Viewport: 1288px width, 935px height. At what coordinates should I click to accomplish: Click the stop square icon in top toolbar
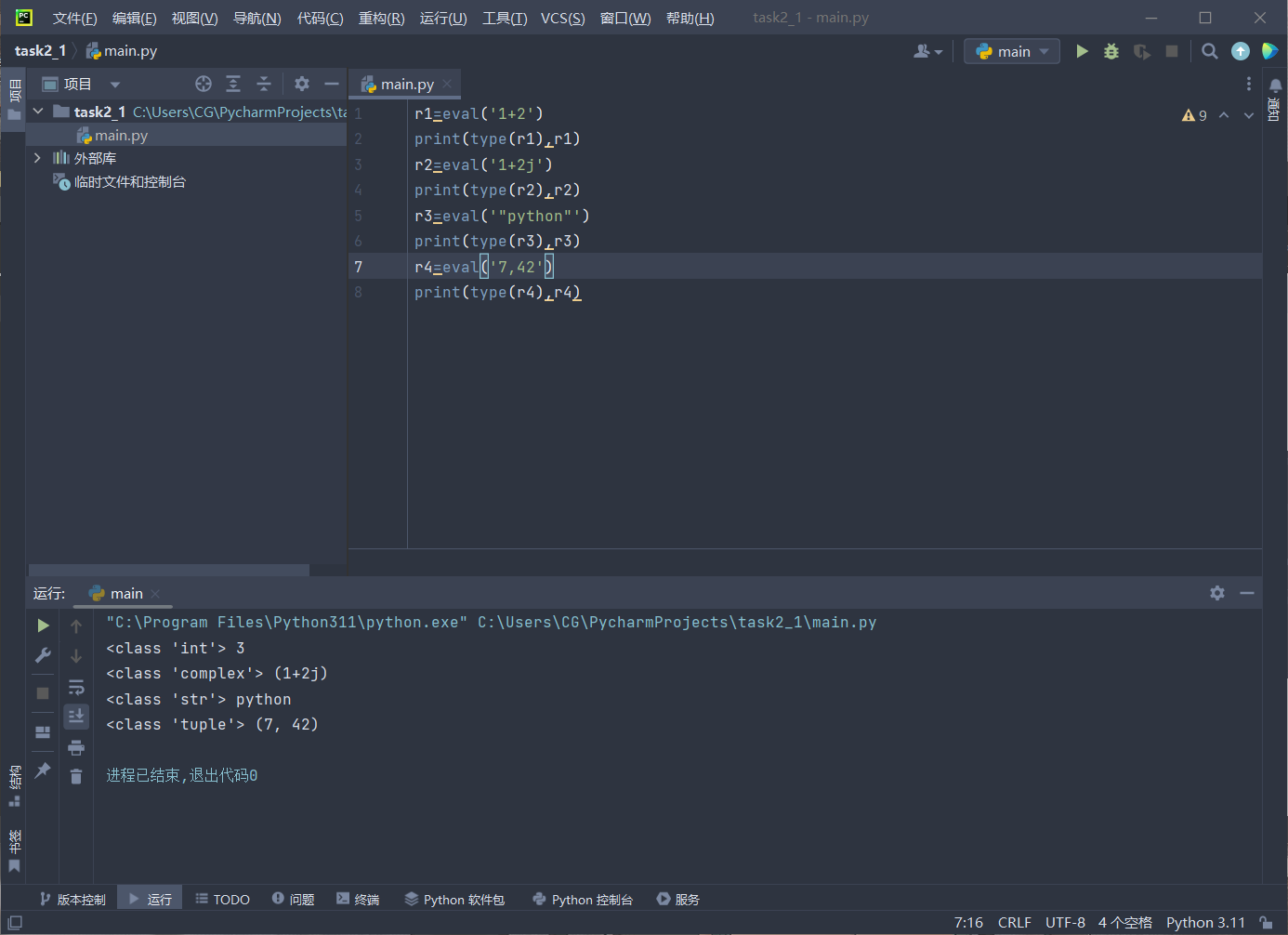[1172, 51]
